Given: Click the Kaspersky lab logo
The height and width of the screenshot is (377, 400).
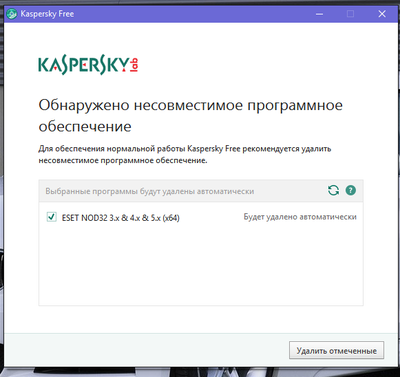Looking at the screenshot, I should 88,66.
